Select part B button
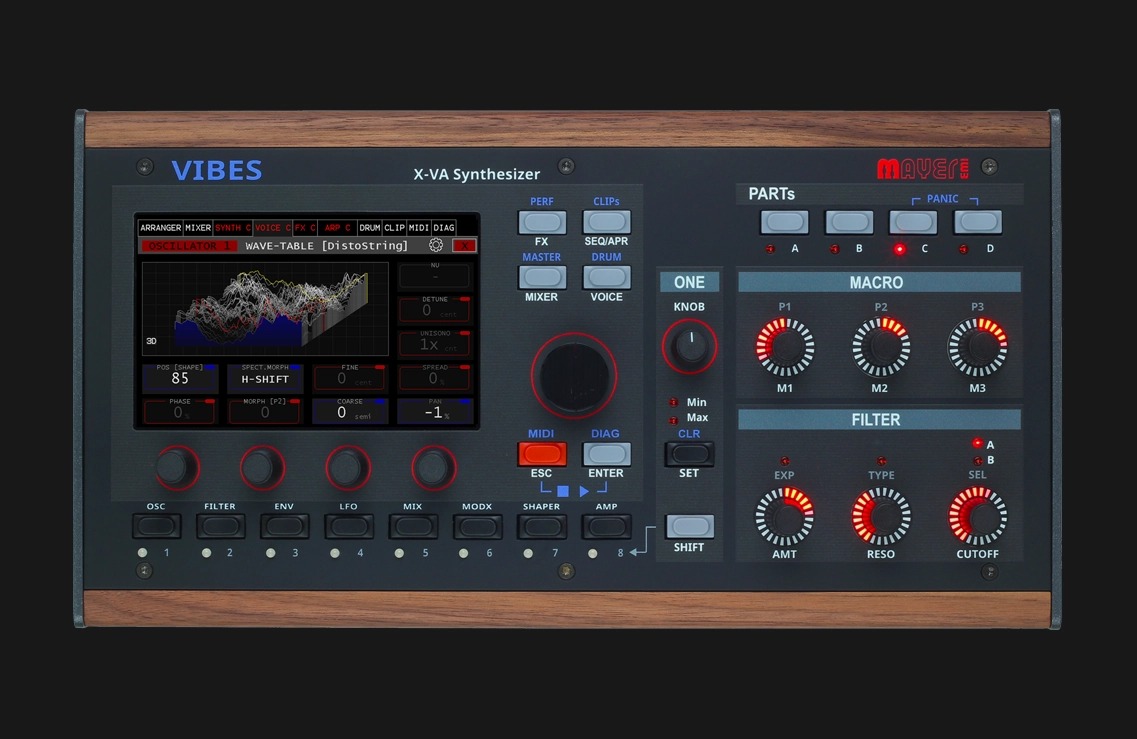 coord(848,222)
